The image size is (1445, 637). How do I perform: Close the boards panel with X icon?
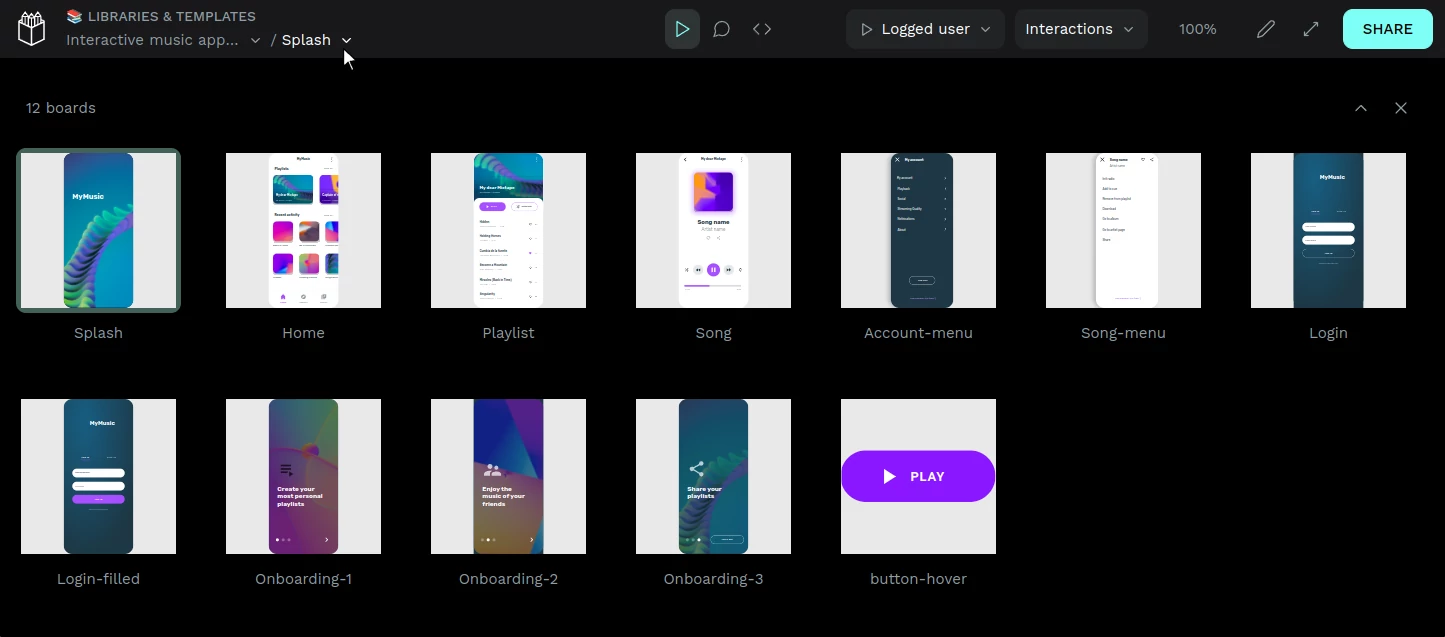(x=1401, y=108)
